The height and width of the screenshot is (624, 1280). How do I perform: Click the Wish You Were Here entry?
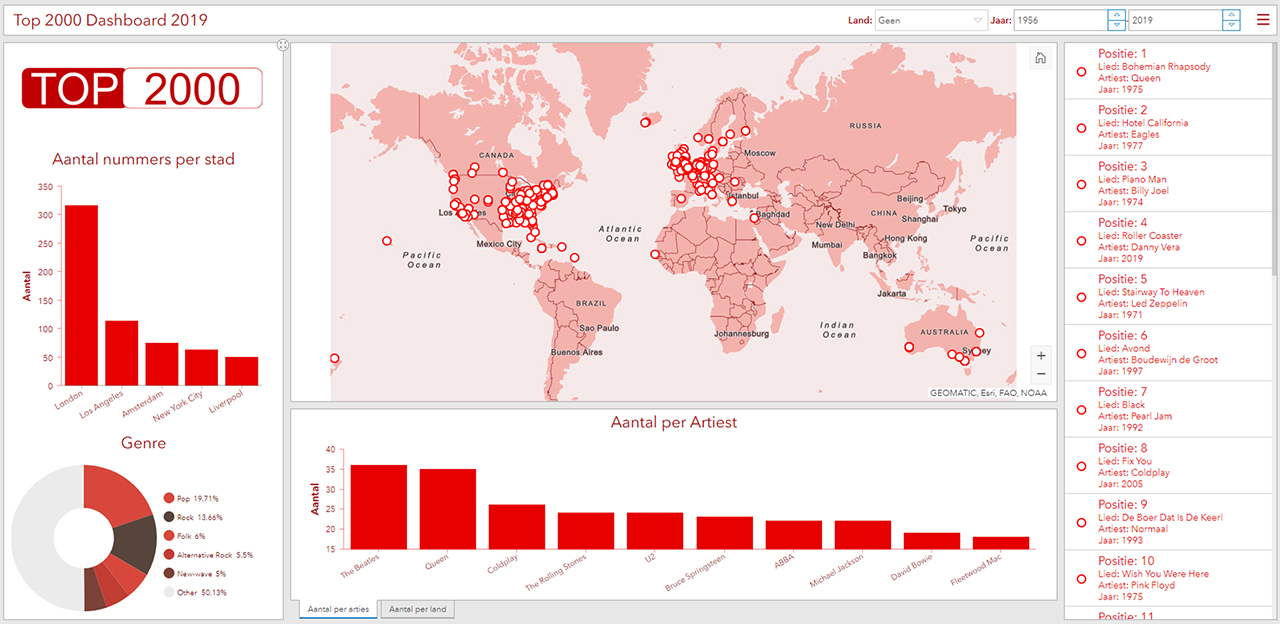(x=1167, y=579)
